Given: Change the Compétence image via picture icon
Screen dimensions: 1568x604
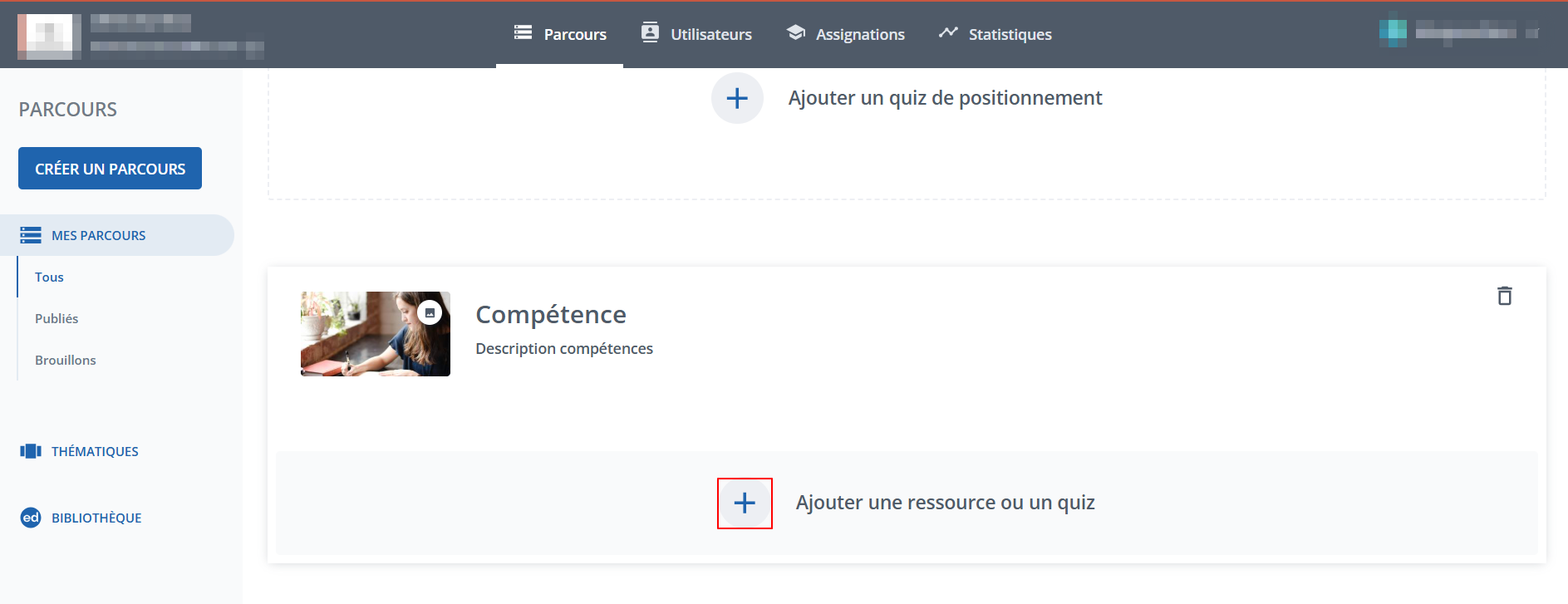Looking at the screenshot, I should [x=430, y=312].
